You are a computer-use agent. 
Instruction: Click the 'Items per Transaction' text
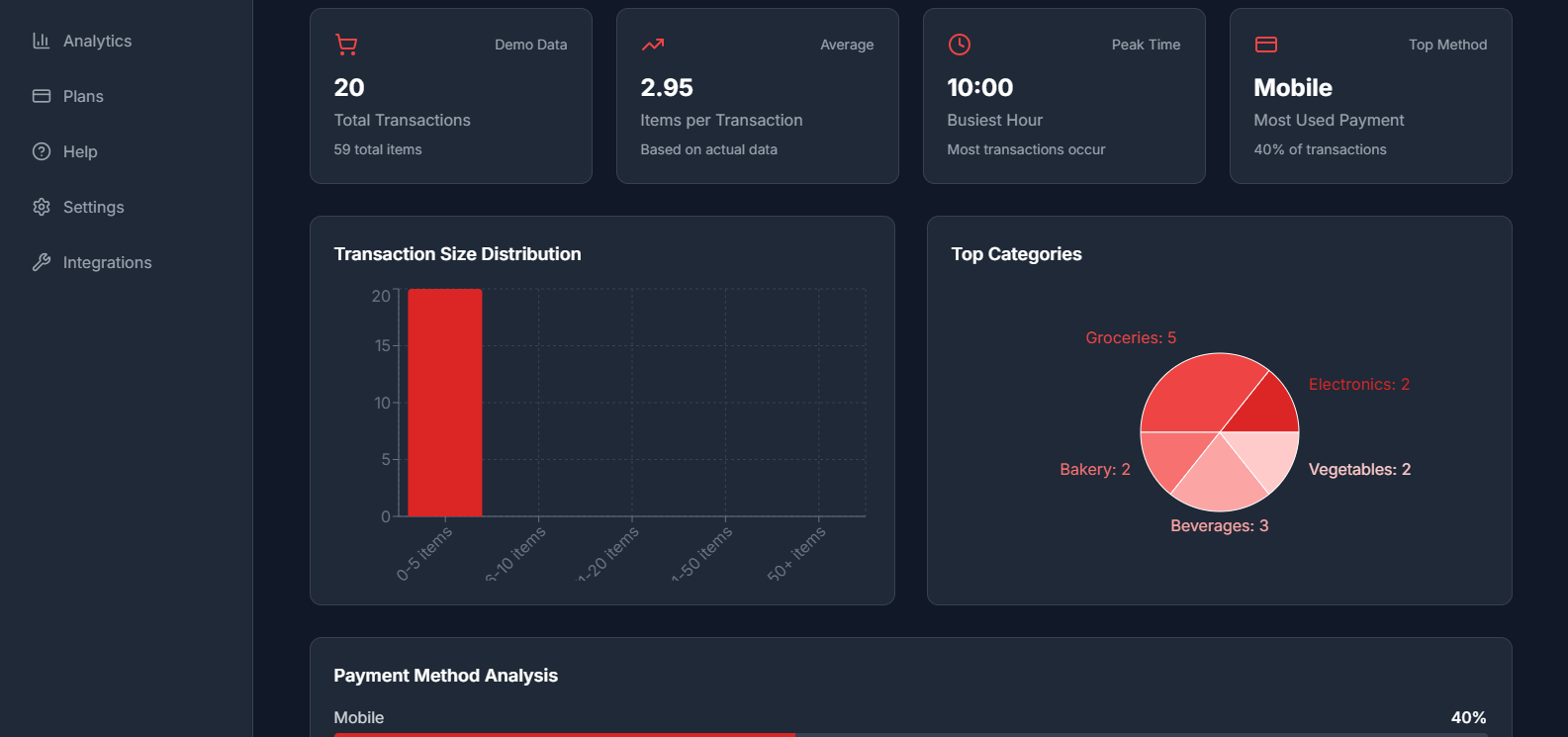tap(721, 121)
